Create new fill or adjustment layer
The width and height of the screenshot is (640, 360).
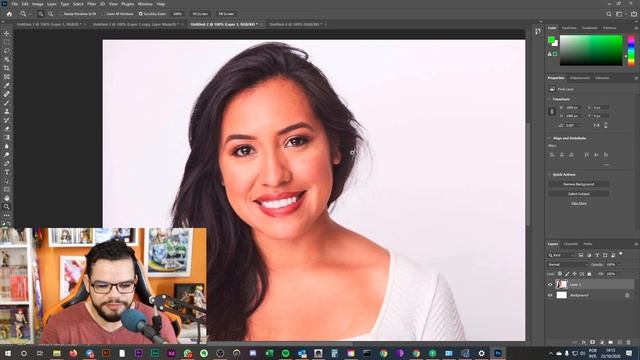(602, 342)
